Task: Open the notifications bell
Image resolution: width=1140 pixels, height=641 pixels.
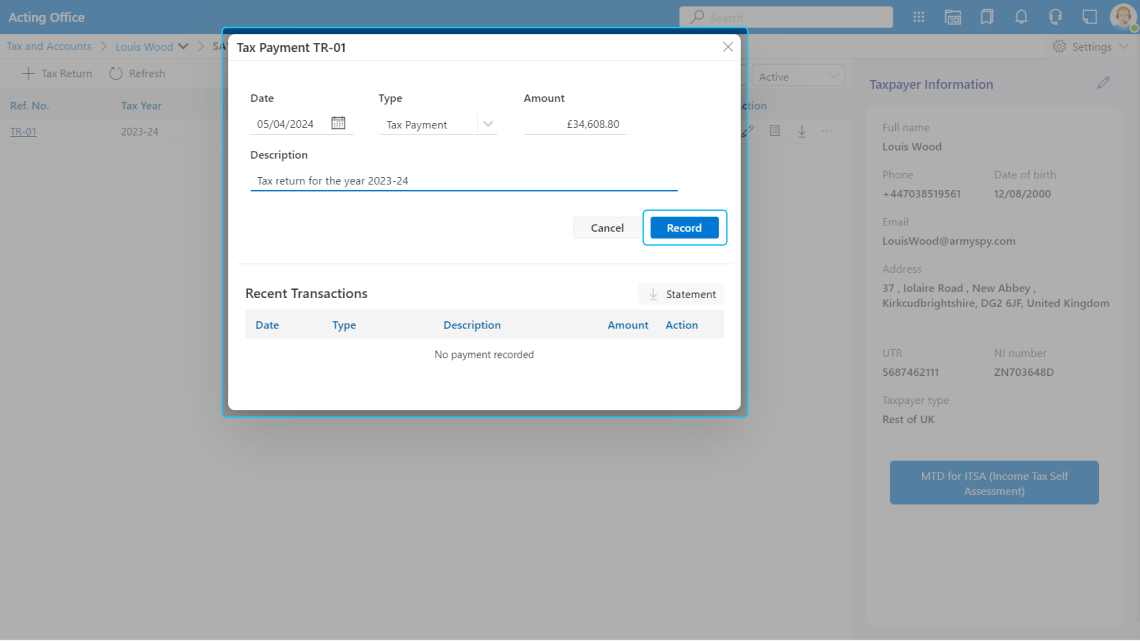Action: [1021, 17]
